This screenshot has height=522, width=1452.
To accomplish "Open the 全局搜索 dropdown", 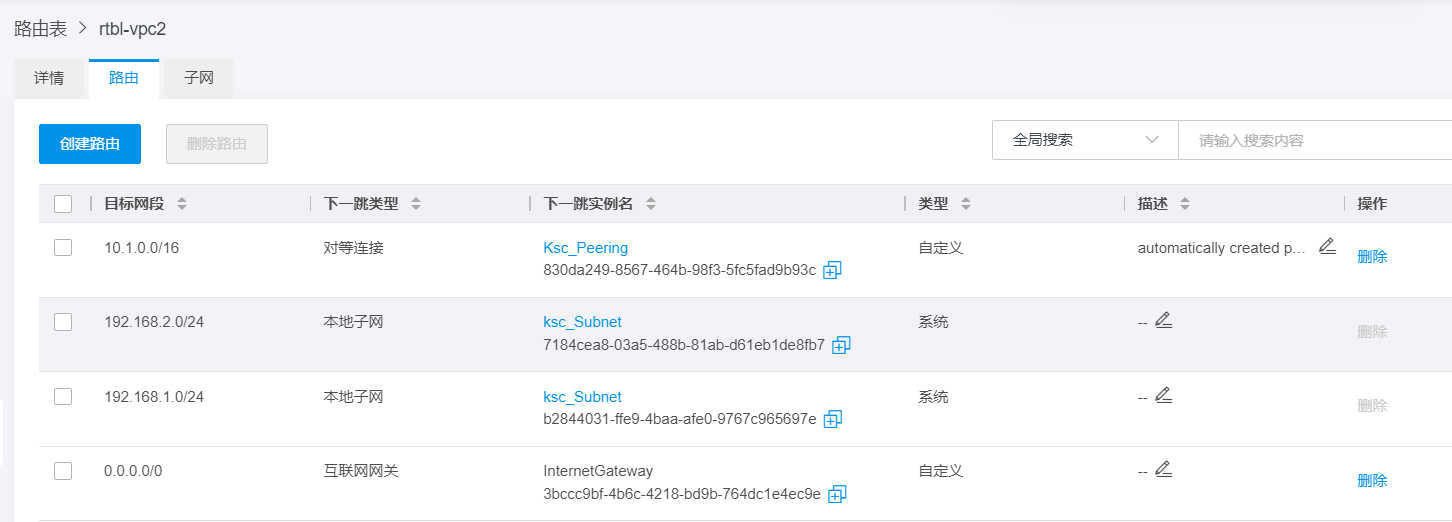I will (1085, 140).
